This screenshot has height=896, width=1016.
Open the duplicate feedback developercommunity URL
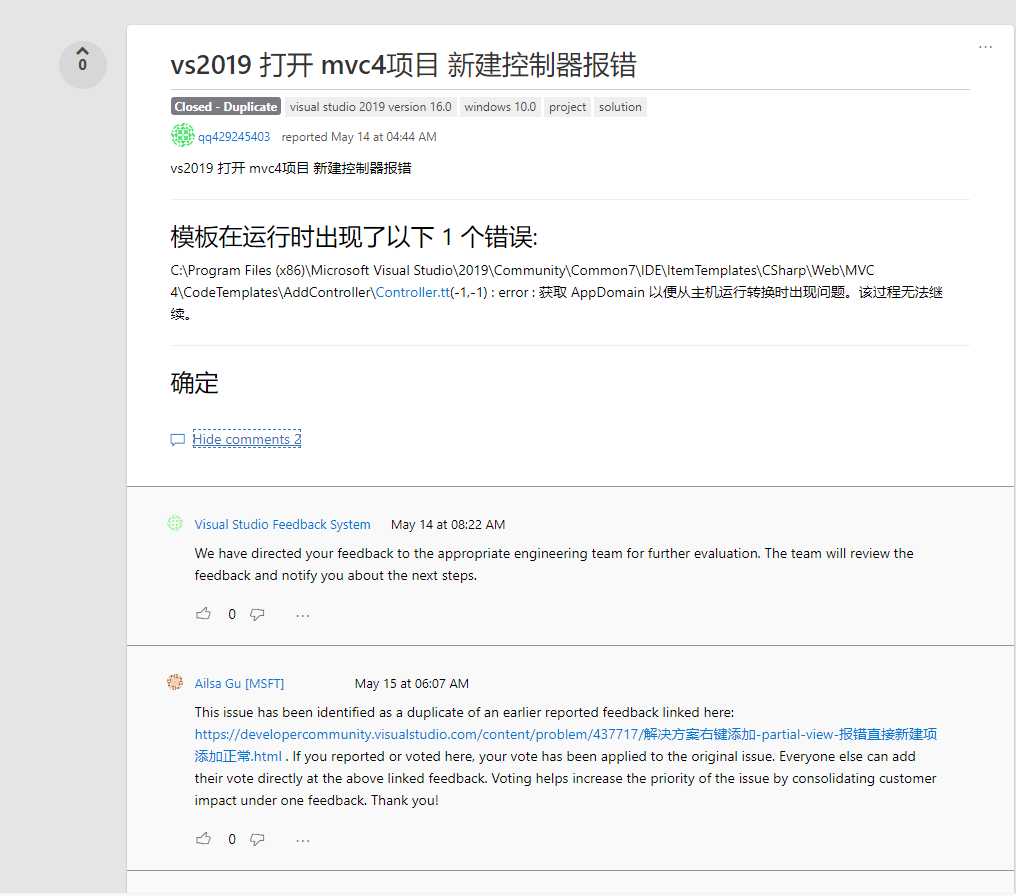pos(566,745)
